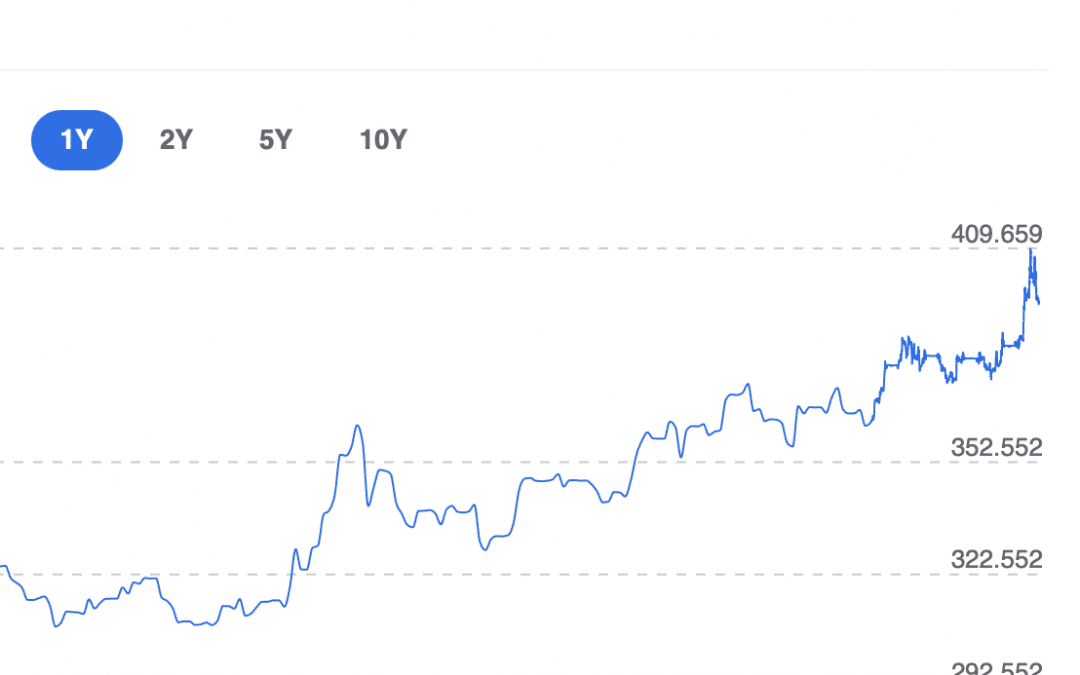
Task: Click the rightmost endpoint of the price line
Action: click(1039, 302)
